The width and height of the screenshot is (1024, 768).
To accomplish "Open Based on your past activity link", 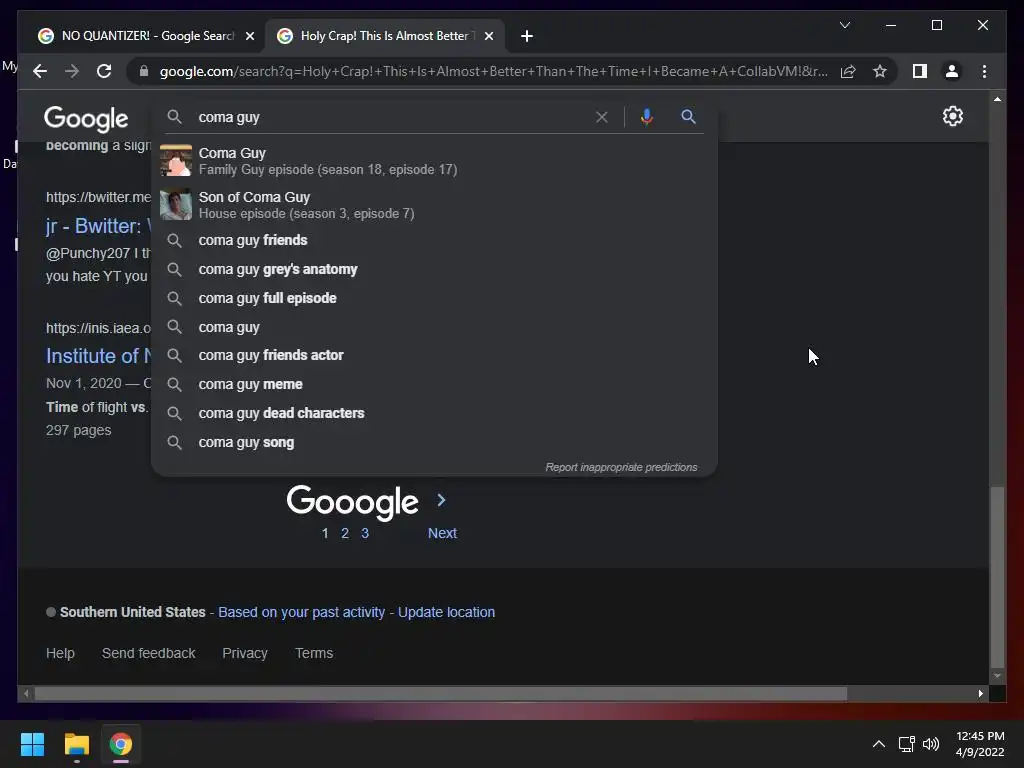I will [x=301, y=612].
